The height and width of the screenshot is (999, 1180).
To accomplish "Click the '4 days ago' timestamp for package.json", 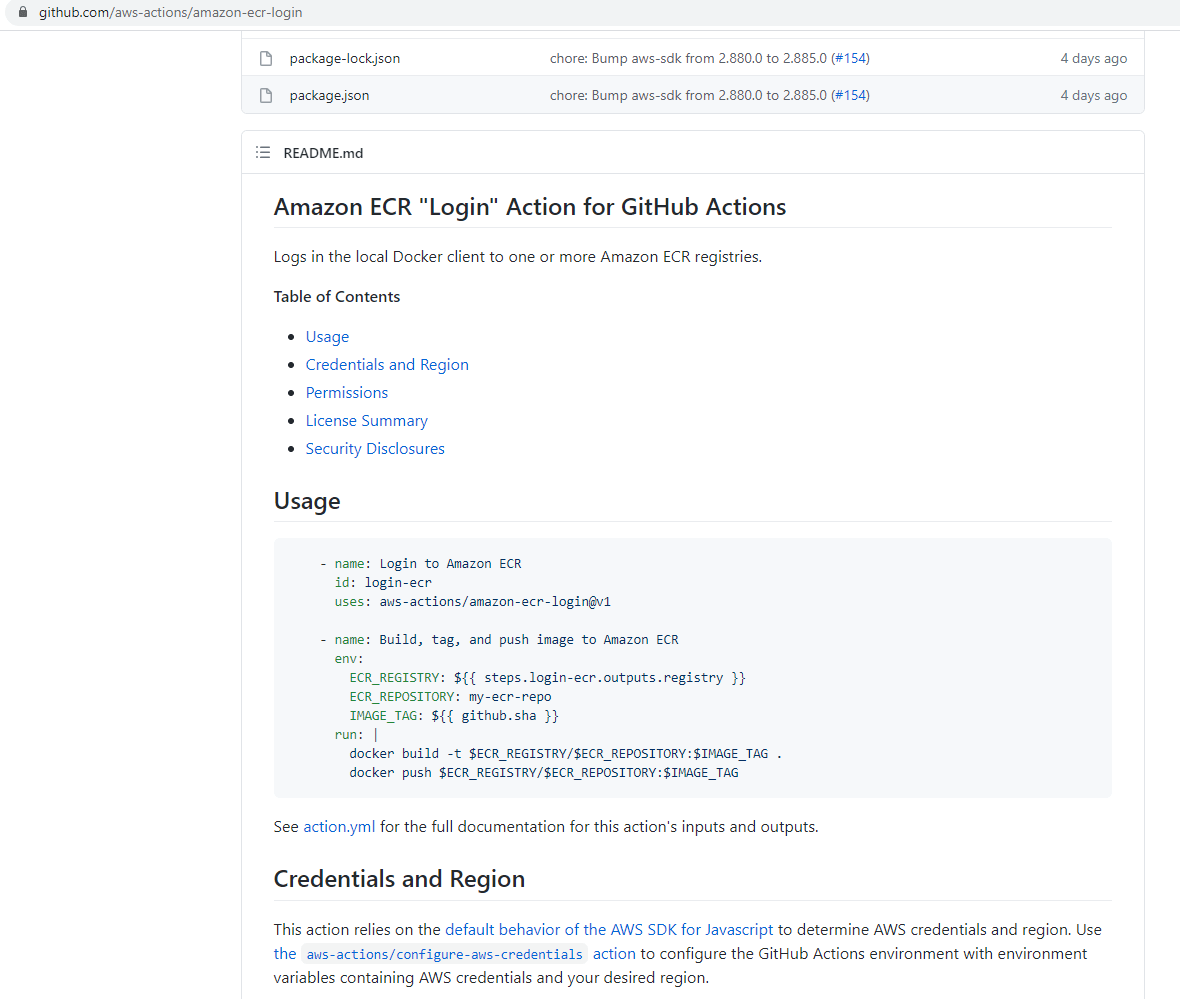I will click(1093, 94).
